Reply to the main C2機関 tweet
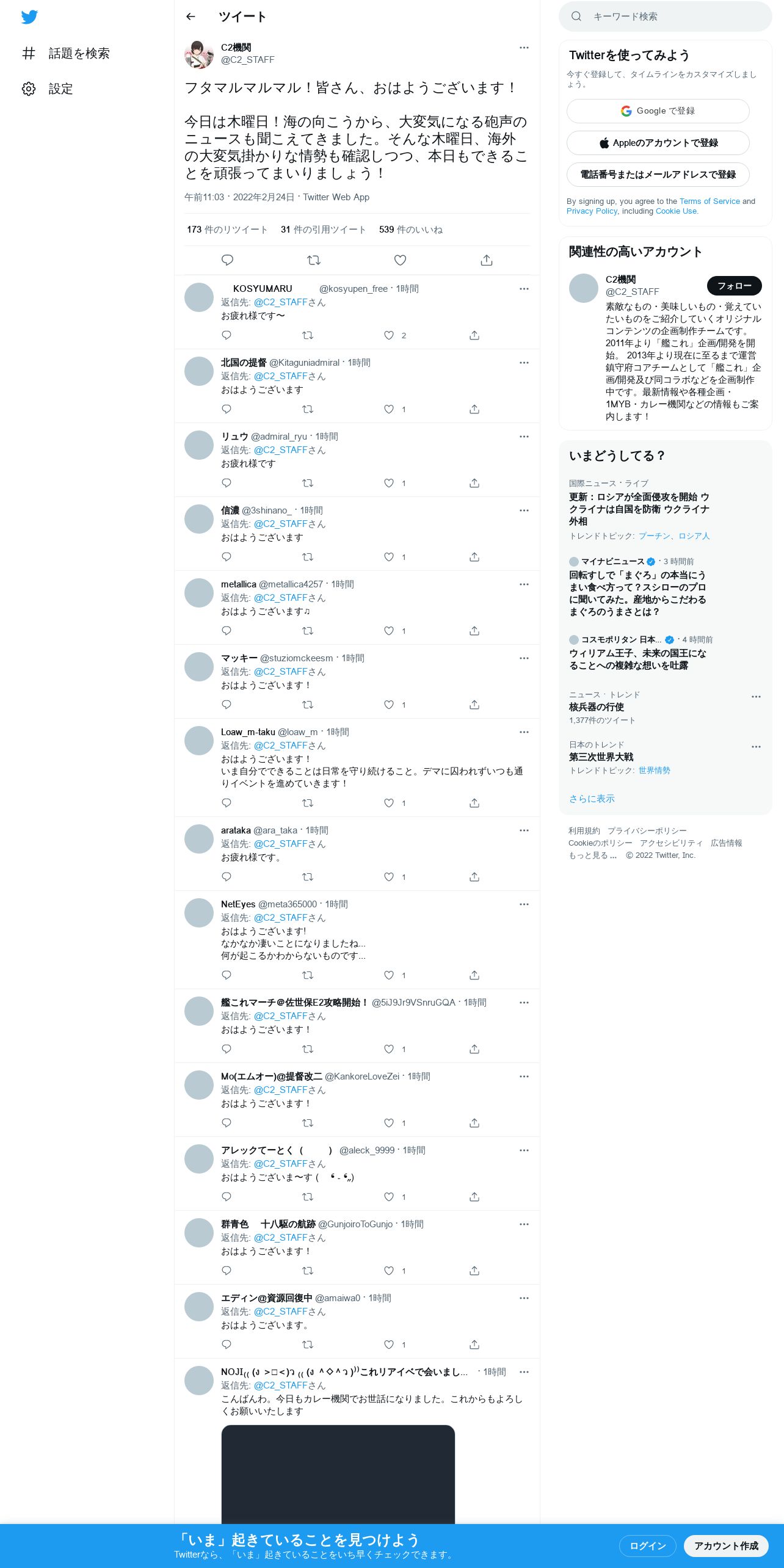 point(227,260)
